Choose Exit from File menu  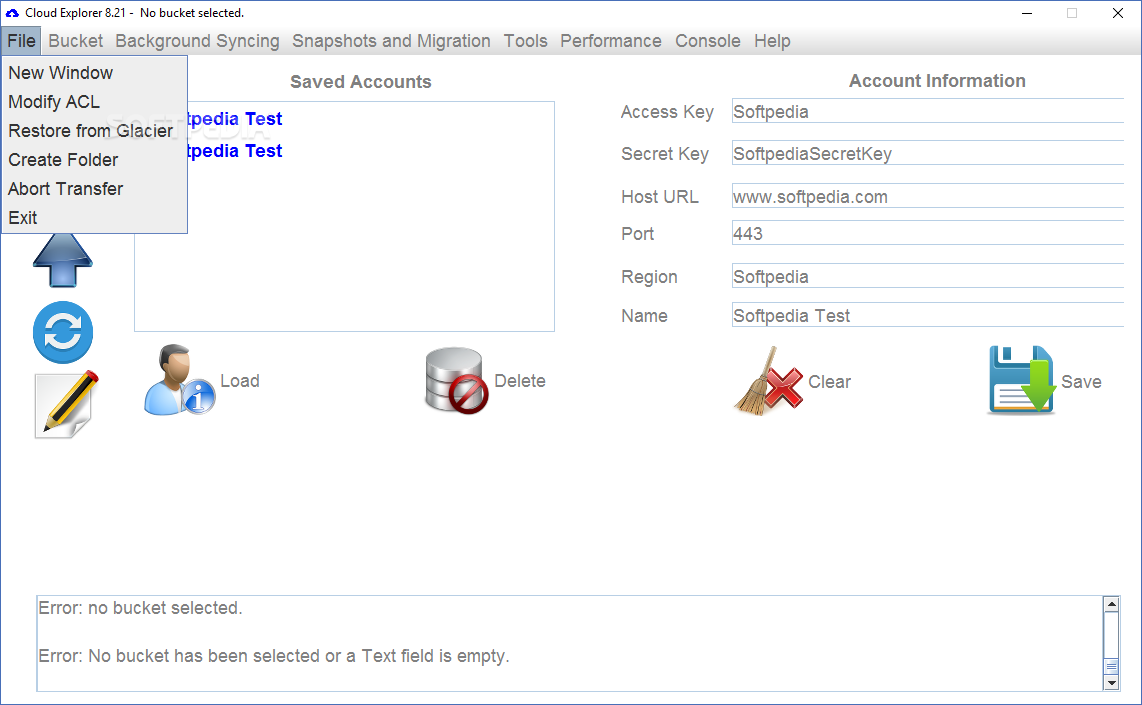94,218
